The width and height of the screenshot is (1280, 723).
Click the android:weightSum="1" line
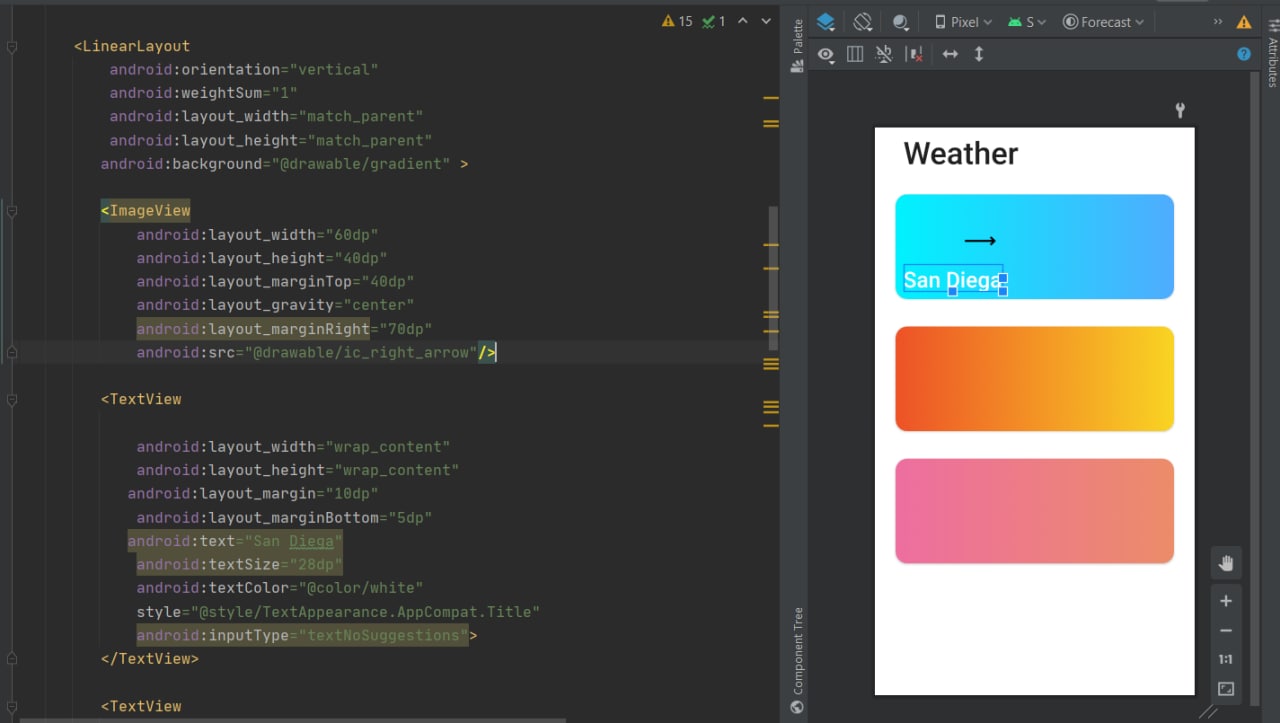click(204, 93)
